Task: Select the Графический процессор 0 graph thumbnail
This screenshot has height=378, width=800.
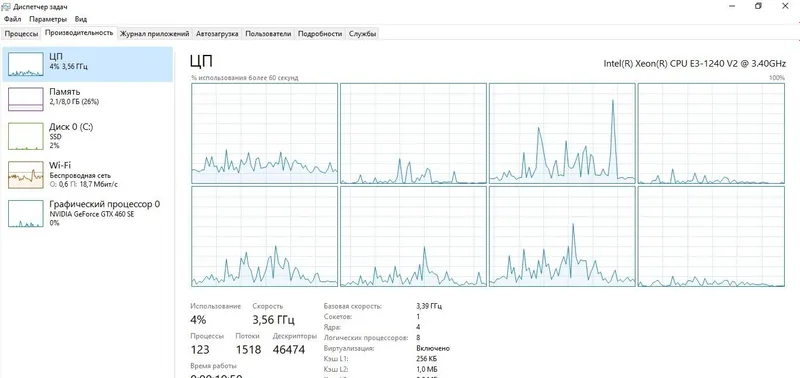Action: point(26,214)
